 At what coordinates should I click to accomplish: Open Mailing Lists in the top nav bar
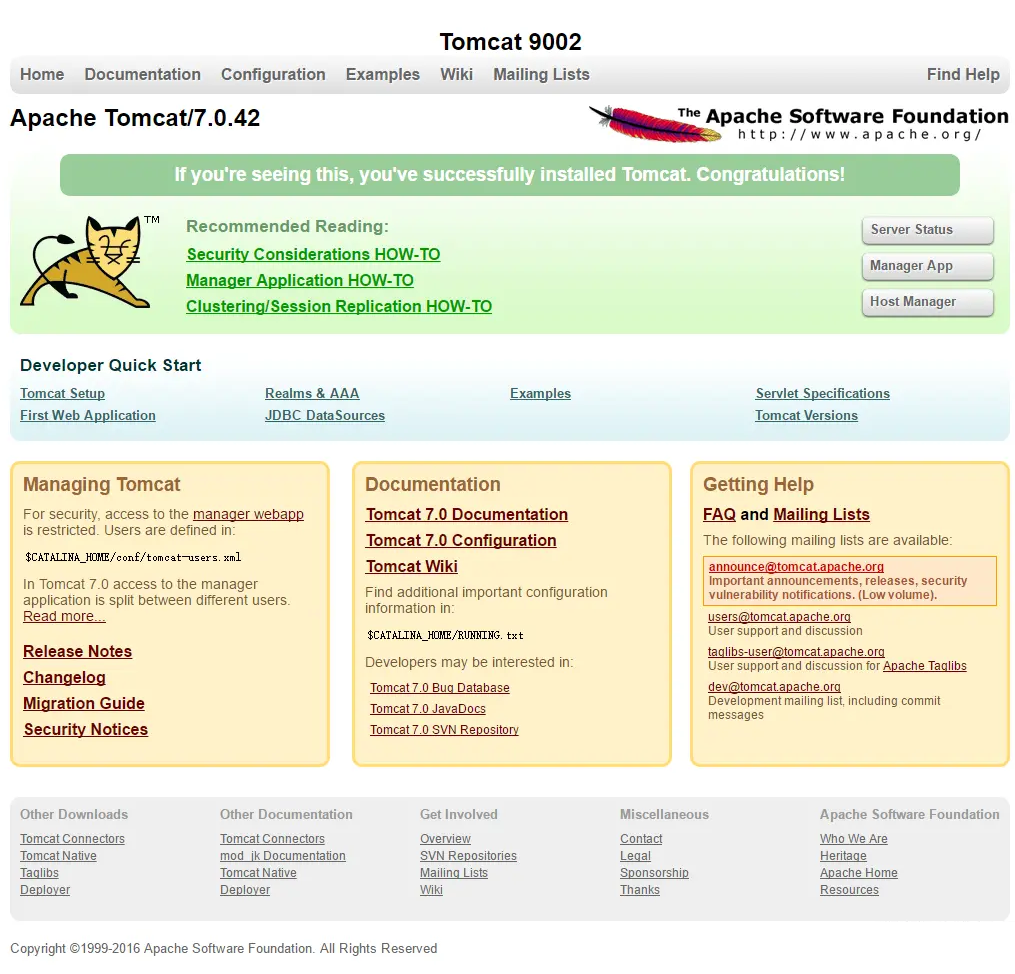541,74
